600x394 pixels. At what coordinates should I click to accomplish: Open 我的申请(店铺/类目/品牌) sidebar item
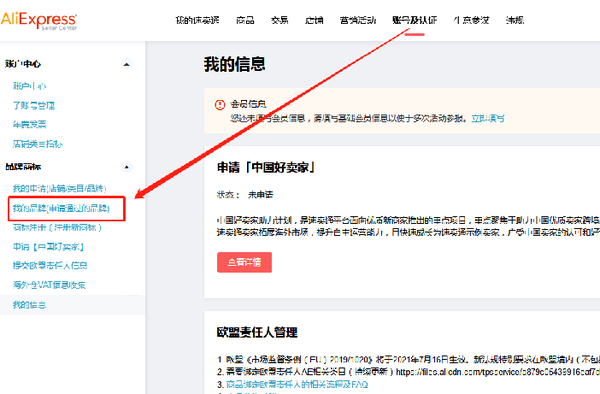coord(59,188)
